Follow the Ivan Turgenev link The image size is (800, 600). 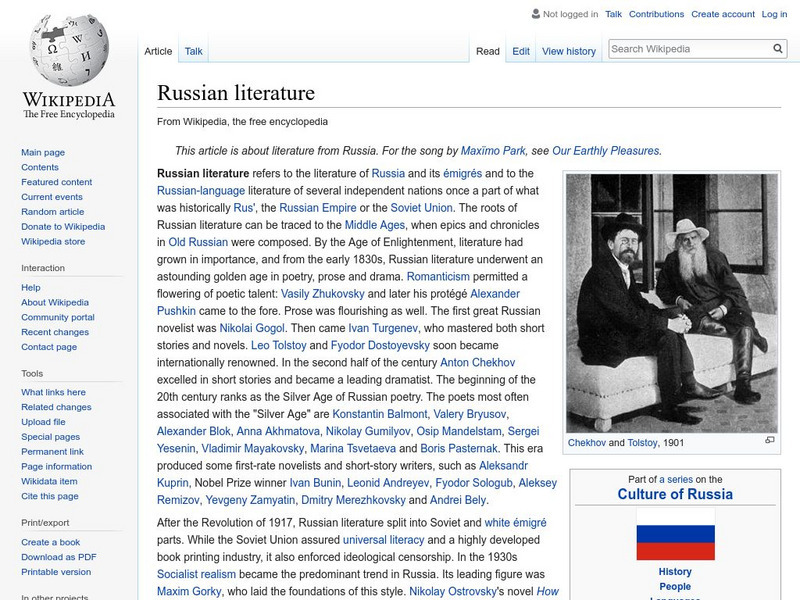pos(383,328)
